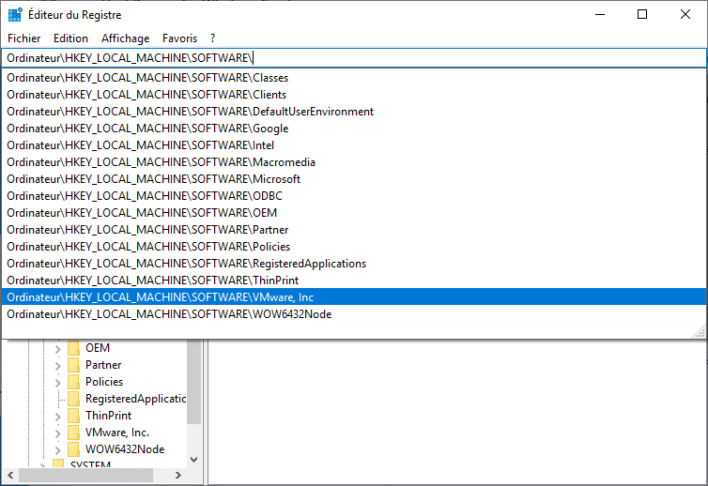Click the ThinPrint folder icon
The image size is (708, 486).
[x=74, y=416]
